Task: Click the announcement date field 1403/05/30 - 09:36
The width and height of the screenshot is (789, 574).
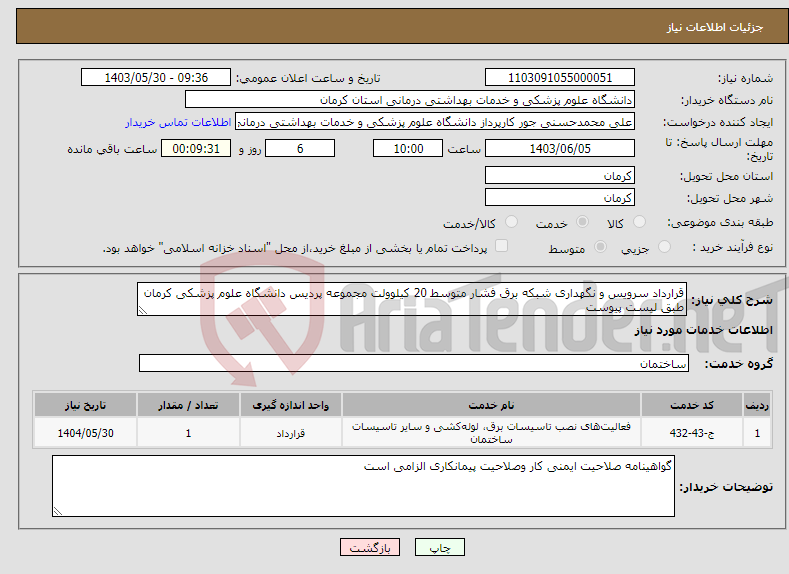Action: 156,77
